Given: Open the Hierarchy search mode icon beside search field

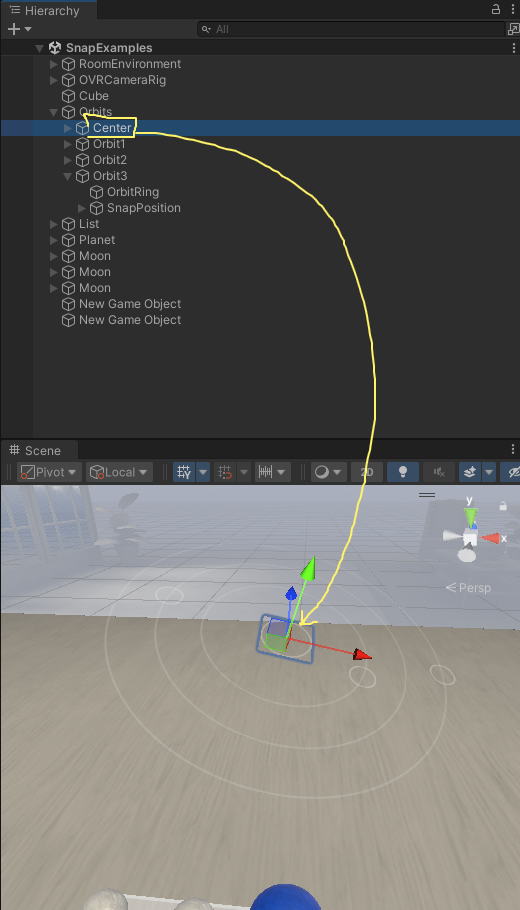Looking at the screenshot, I should click(513, 29).
